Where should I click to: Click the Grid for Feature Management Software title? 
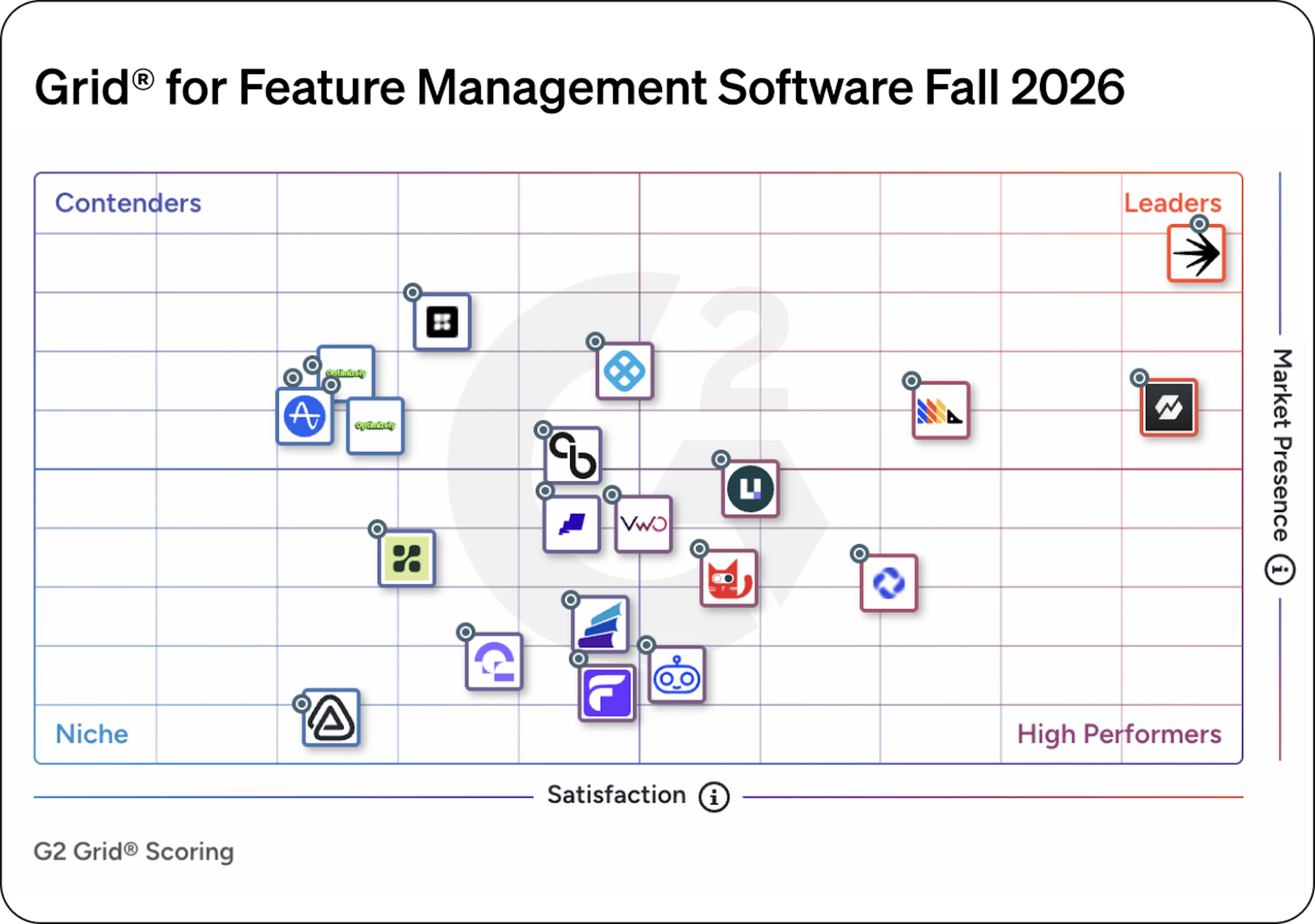coord(580,88)
